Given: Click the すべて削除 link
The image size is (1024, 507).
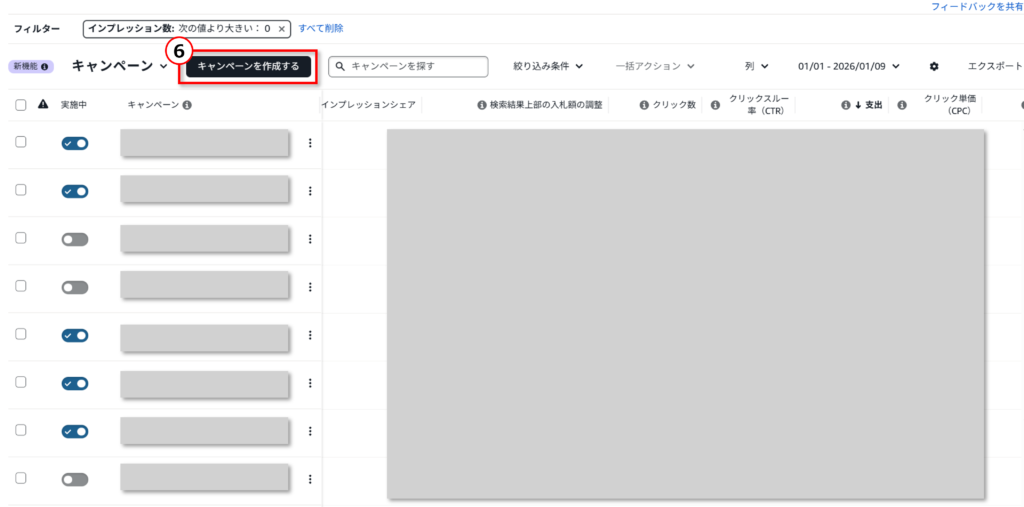Looking at the screenshot, I should tap(321, 28).
